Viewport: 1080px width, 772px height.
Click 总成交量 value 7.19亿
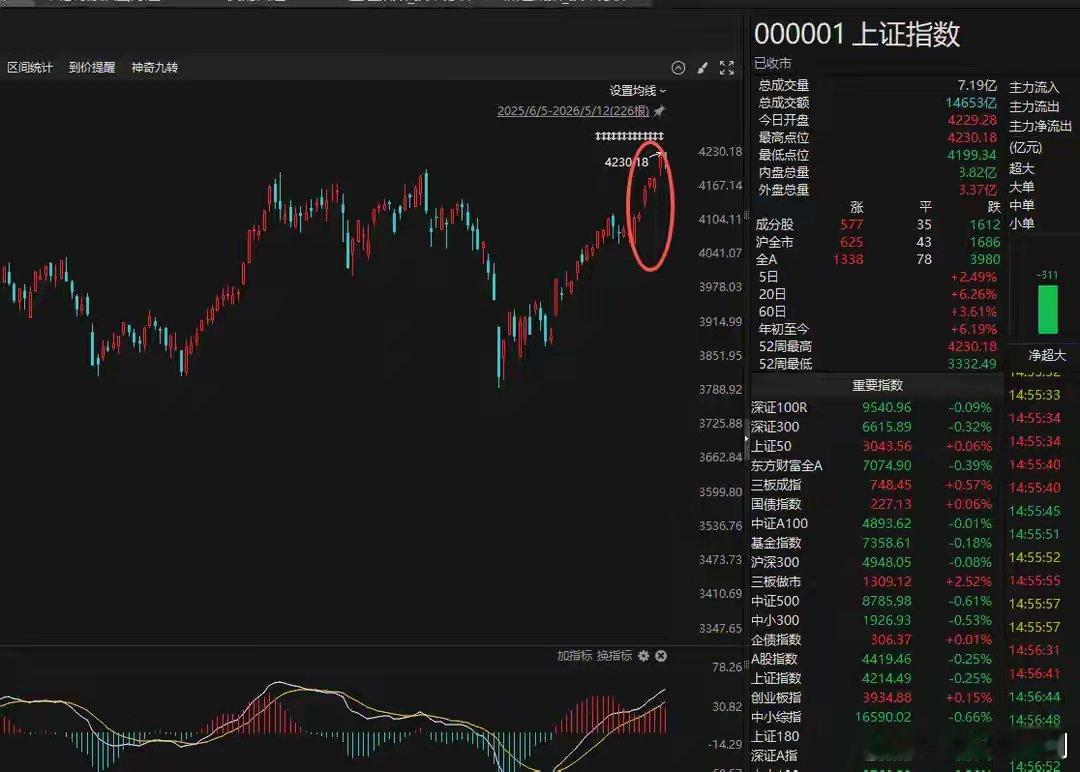[977, 85]
